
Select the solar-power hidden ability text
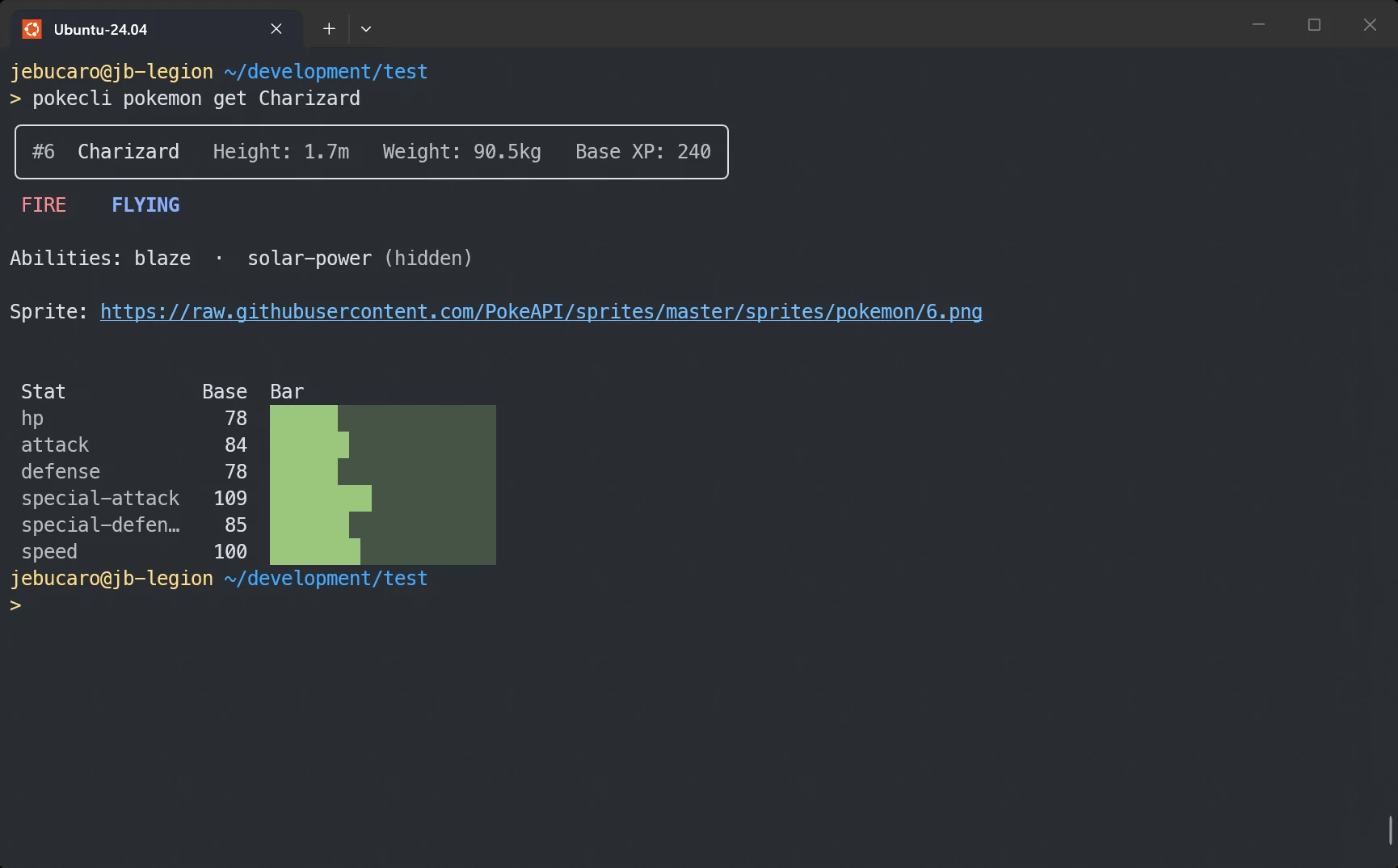[x=309, y=258]
